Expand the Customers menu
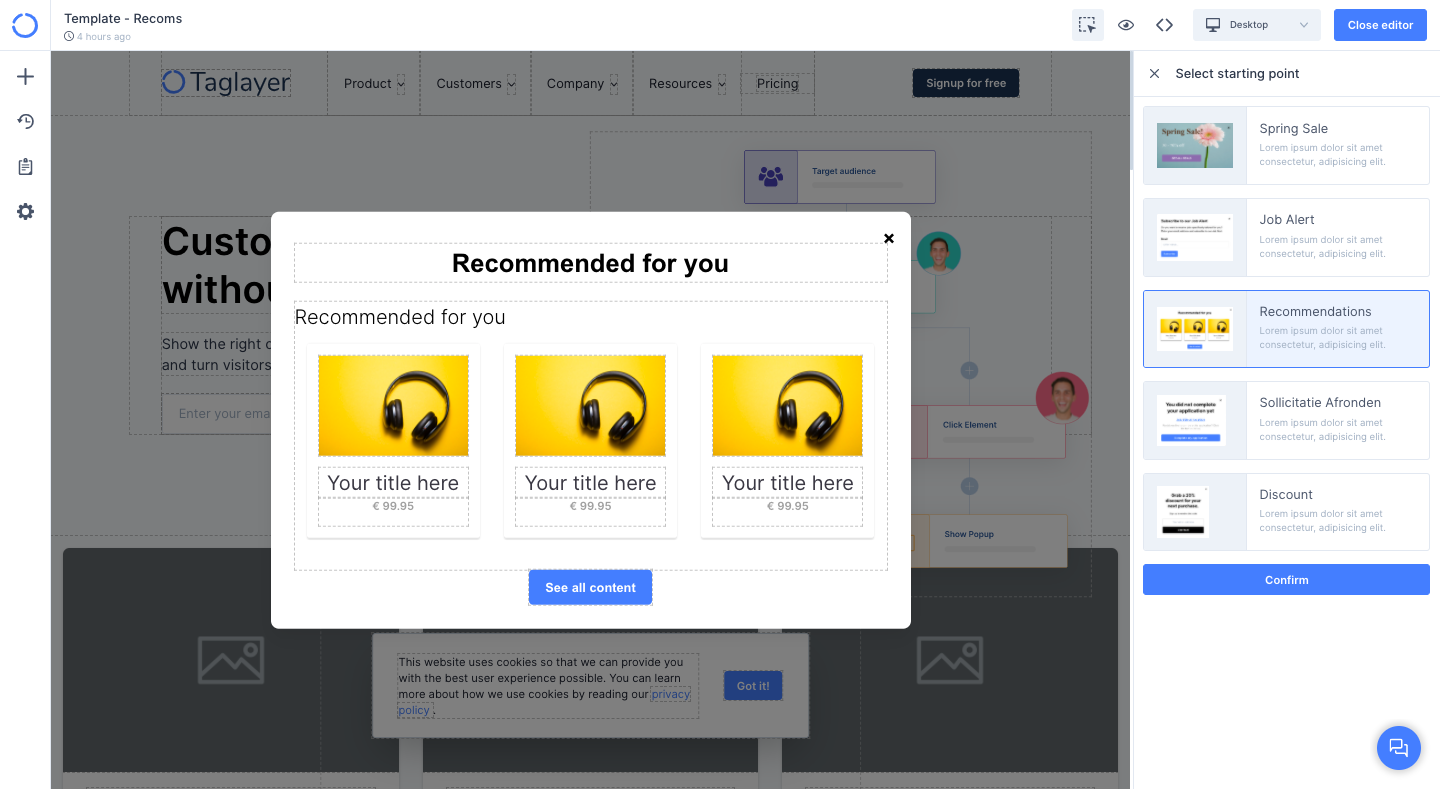The width and height of the screenshot is (1440, 789). [x=476, y=84]
